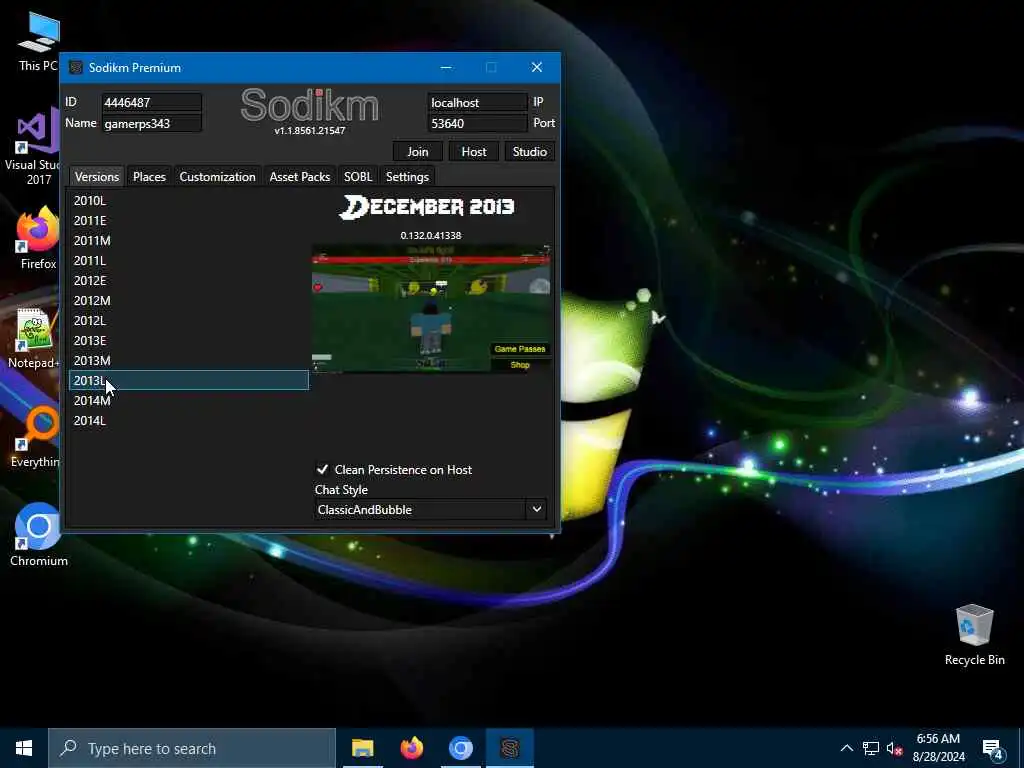Select version 2012L in list

(x=189, y=321)
